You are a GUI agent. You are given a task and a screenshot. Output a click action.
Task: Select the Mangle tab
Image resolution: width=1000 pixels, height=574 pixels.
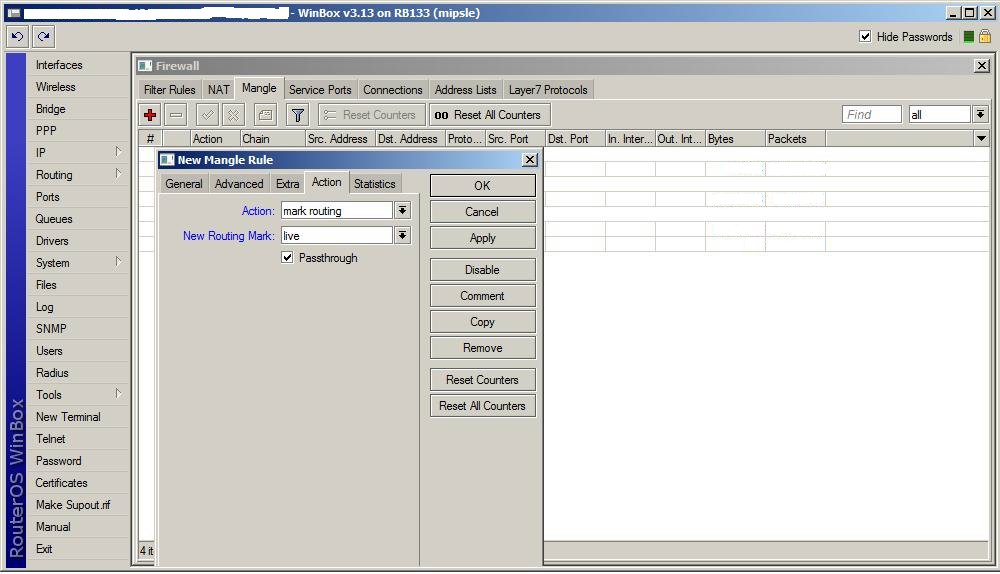pos(259,89)
